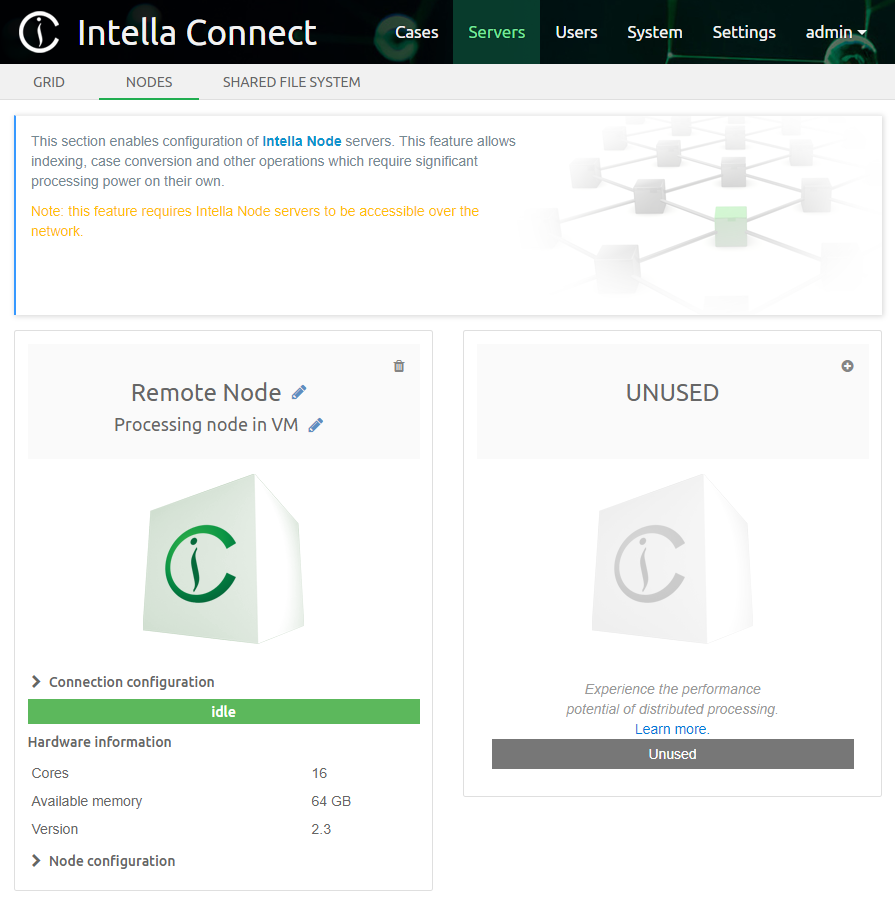The image size is (895, 913).
Task: Switch to the GRID tab
Action: pos(49,82)
